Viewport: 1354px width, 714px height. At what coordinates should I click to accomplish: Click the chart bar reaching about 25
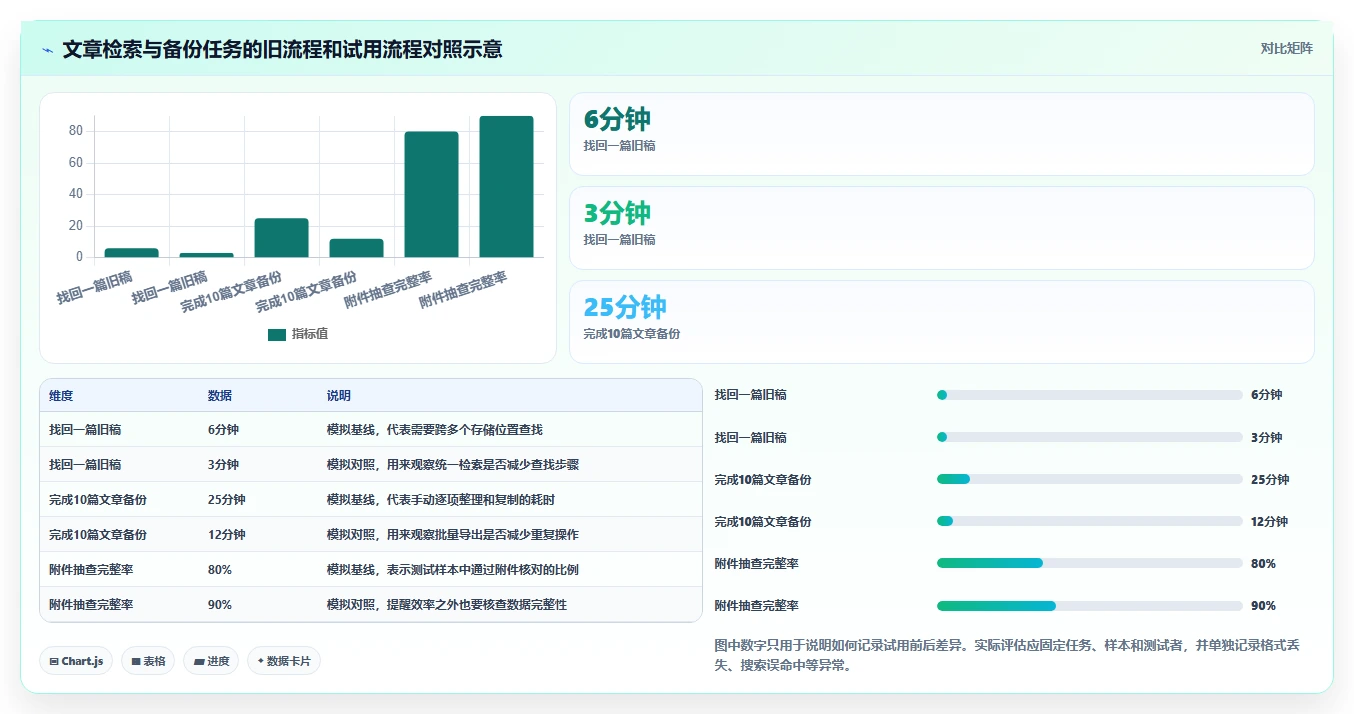pyautogui.click(x=281, y=238)
